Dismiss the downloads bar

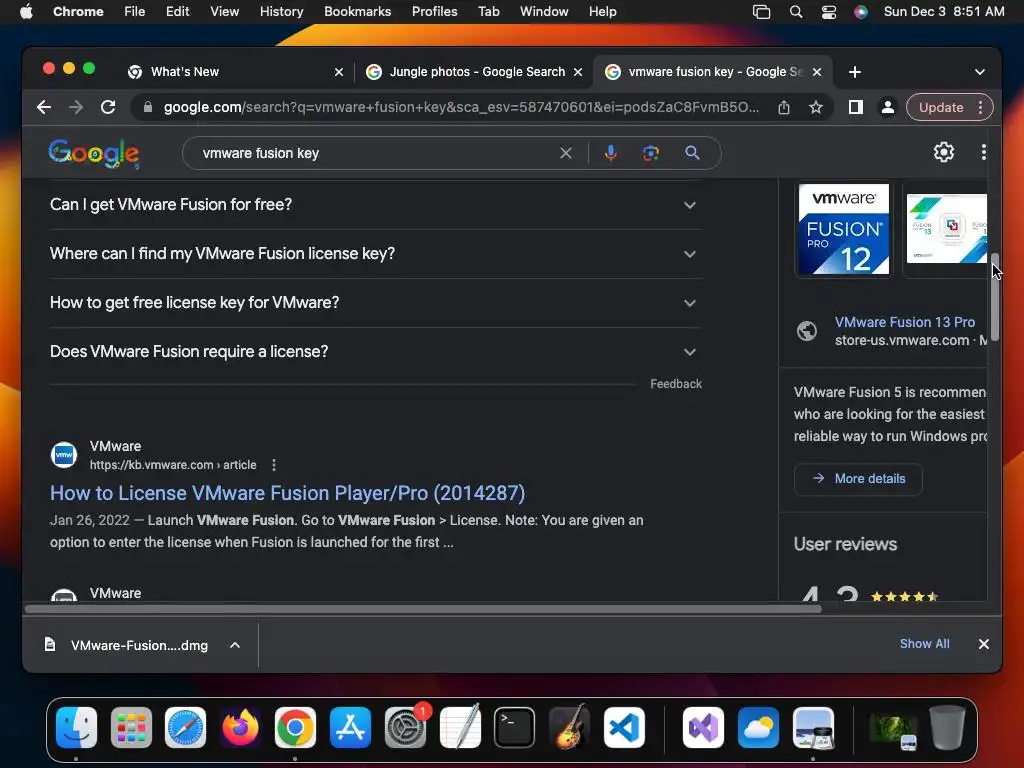coord(984,644)
